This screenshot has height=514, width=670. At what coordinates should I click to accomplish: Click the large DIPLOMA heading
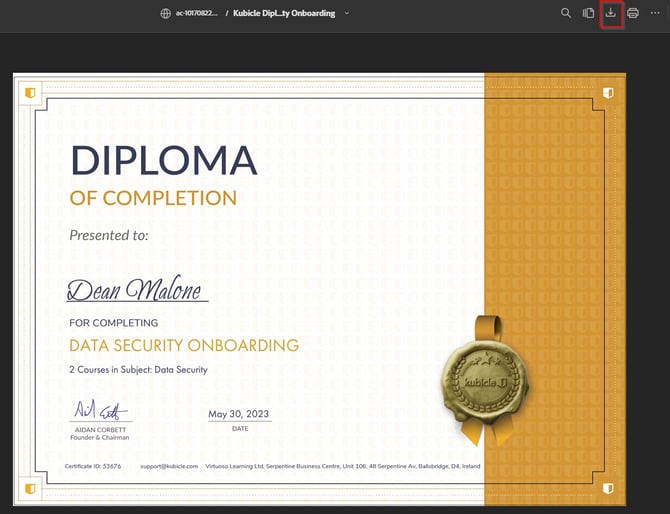[x=163, y=161]
